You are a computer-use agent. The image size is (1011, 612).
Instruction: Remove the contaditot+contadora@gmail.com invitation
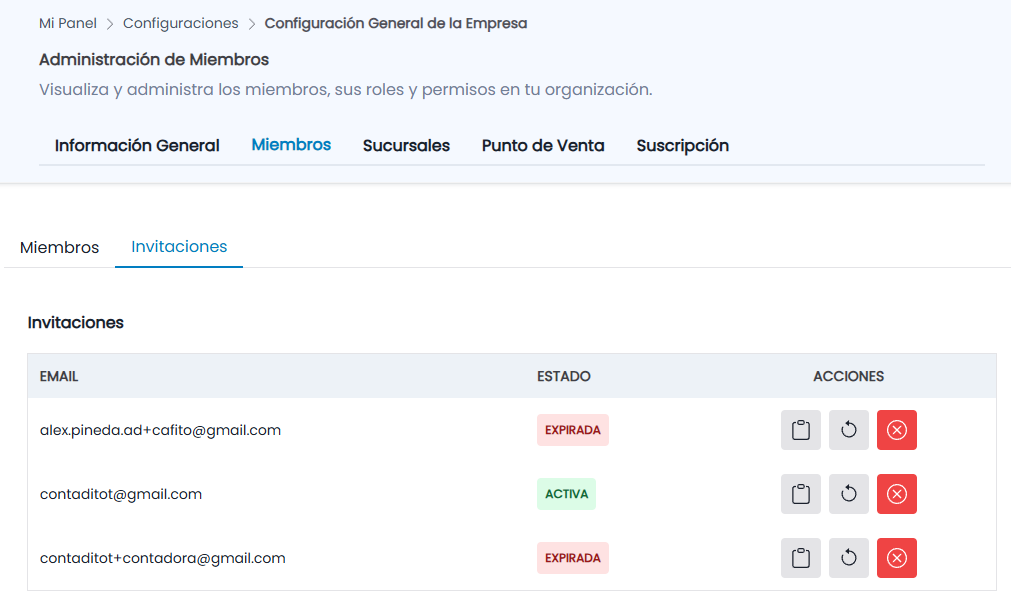[896, 558]
